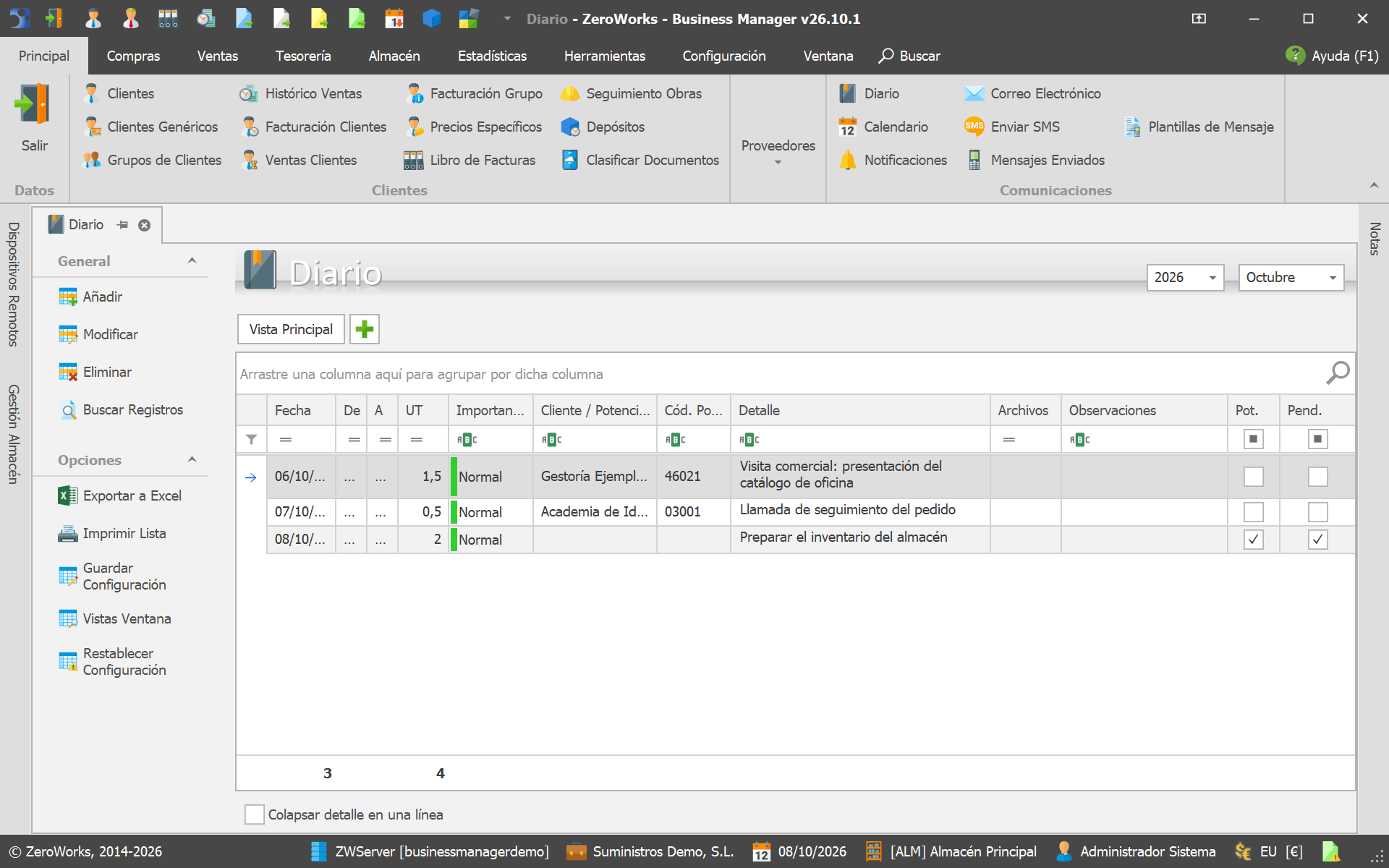Open the Notas side panel

(1375, 239)
